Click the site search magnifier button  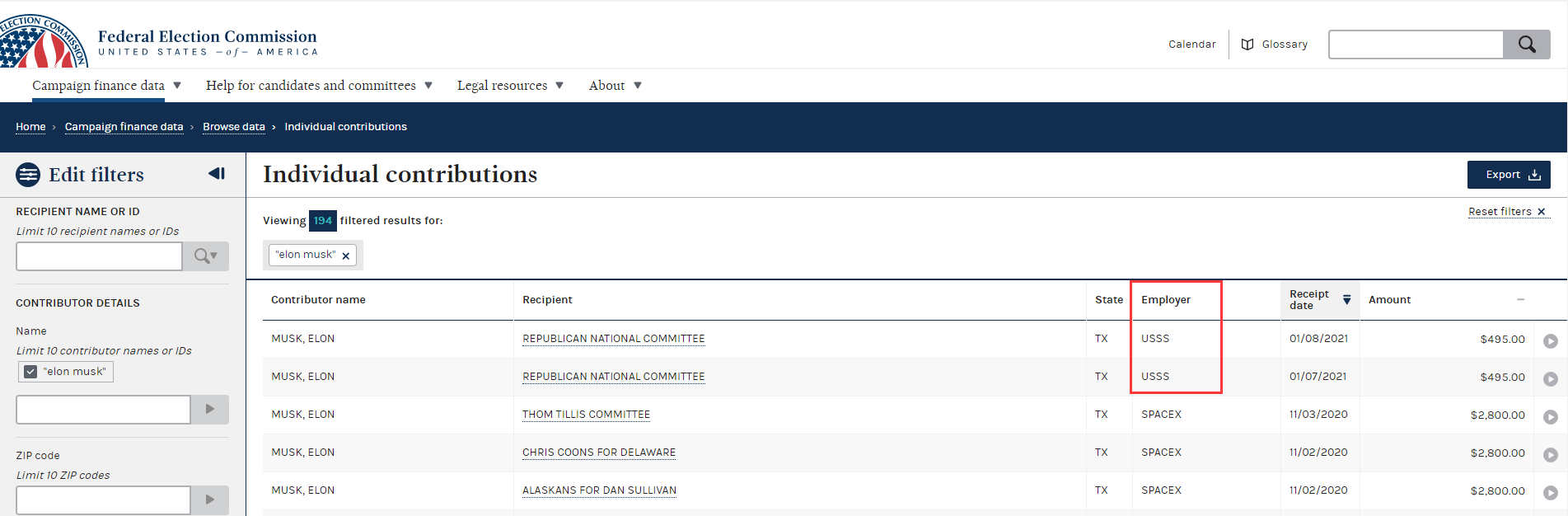[x=1527, y=45]
